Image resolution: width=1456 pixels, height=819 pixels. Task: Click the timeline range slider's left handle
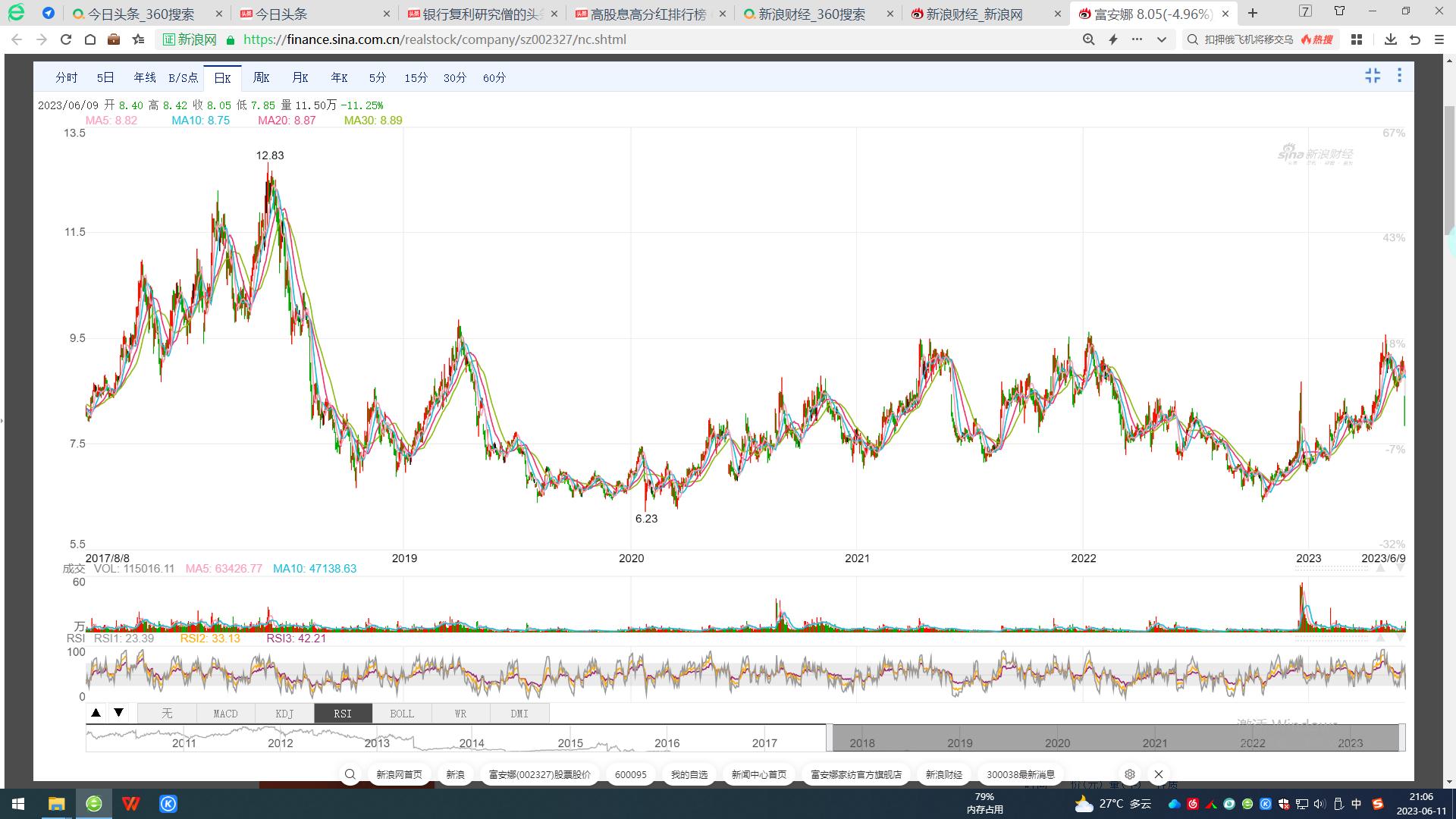[x=830, y=738]
